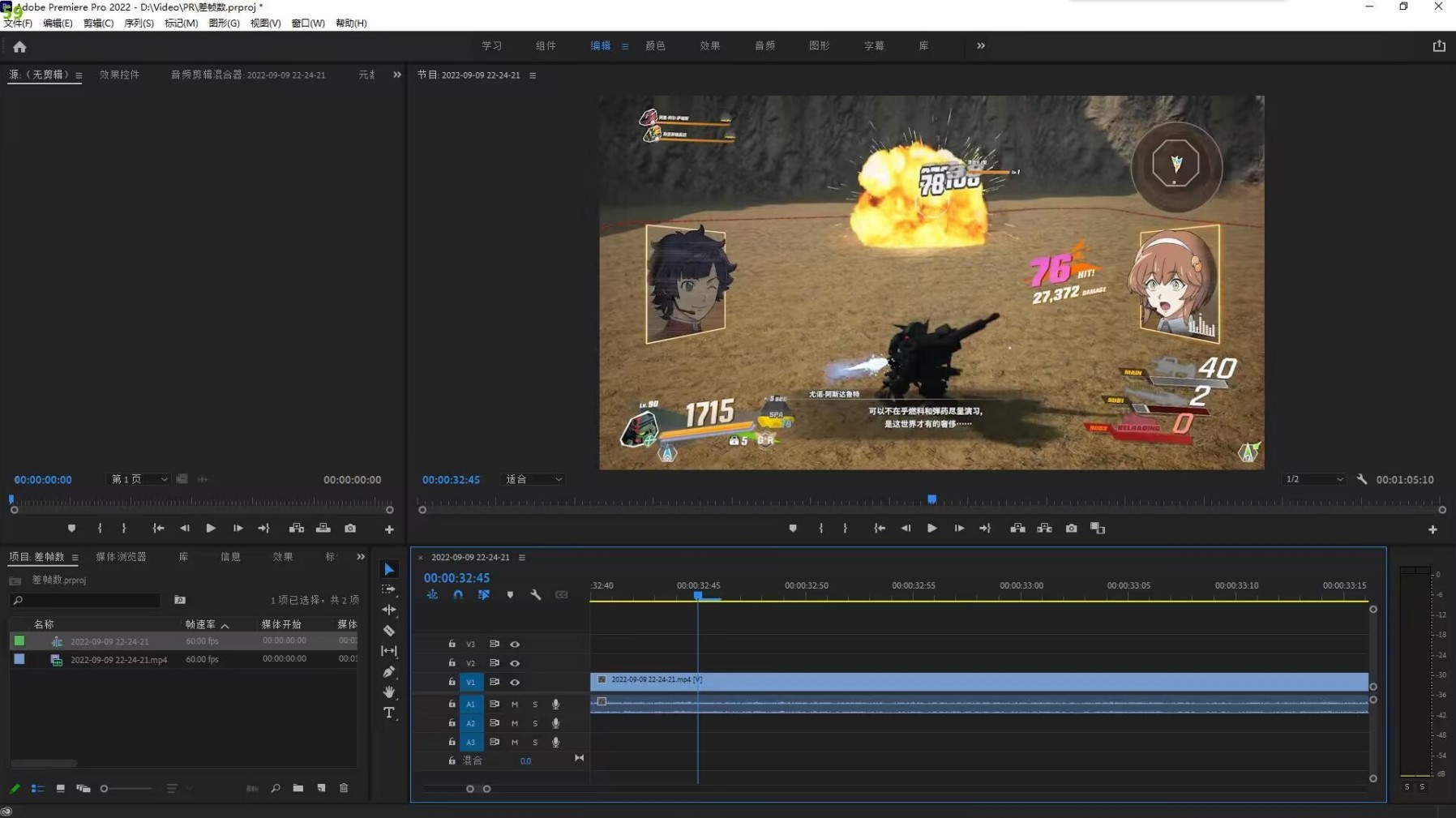Image resolution: width=1456 pixels, height=818 pixels.
Task: Add marker in timeline panel
Action: (x=510, y=594)
